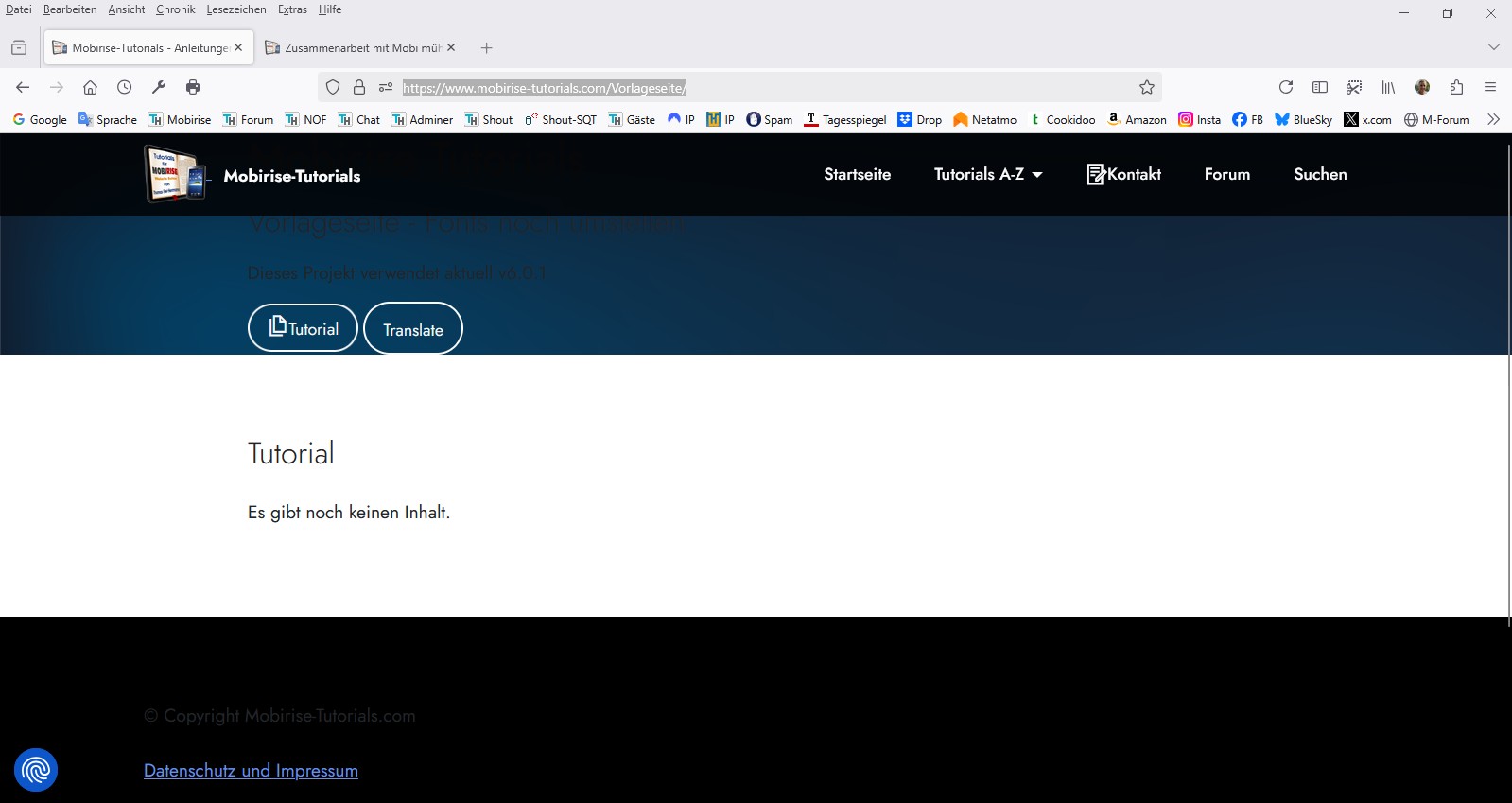Go back to the previous page
1512x803 pixels.
[23, 87]
